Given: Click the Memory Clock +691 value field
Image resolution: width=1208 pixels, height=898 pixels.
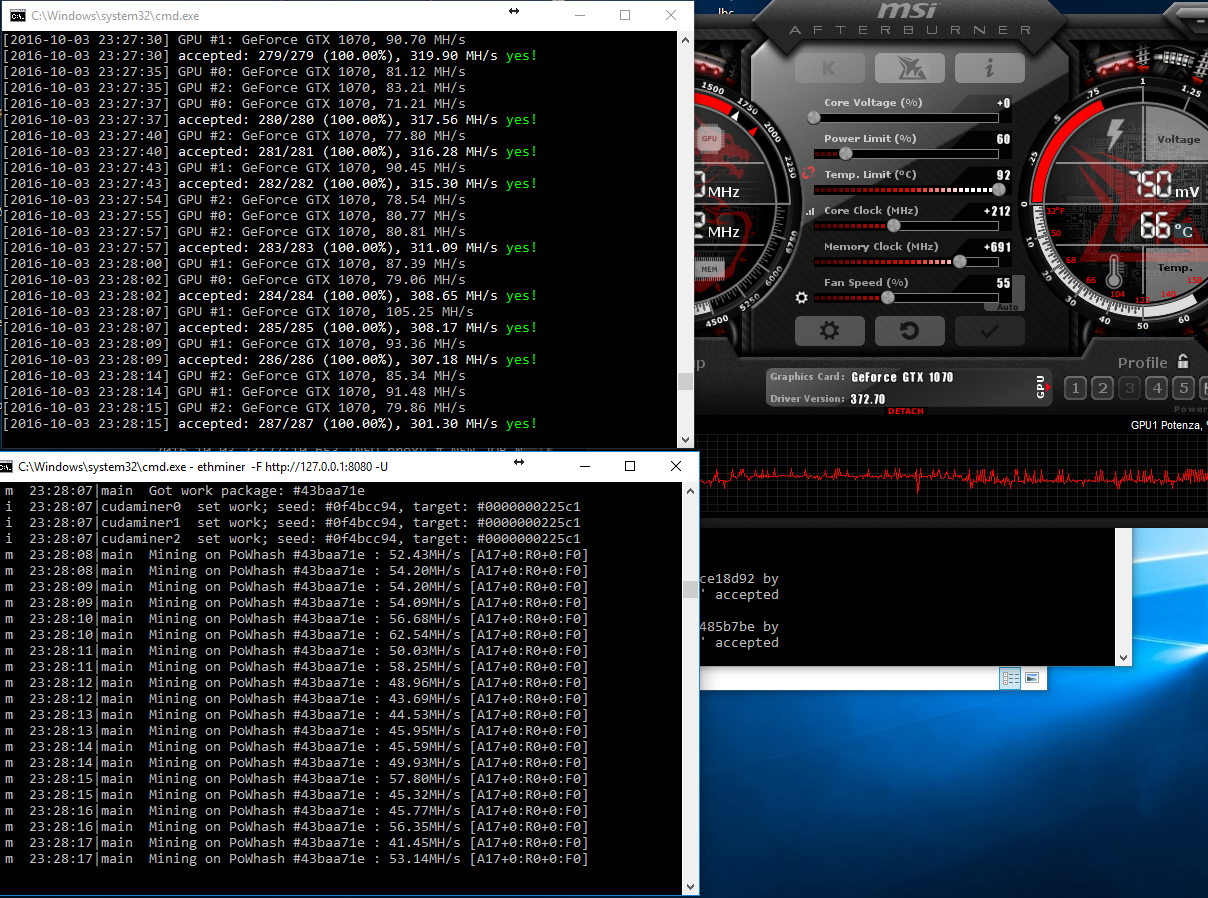Looking at the screenshot, I should [997, 247].
